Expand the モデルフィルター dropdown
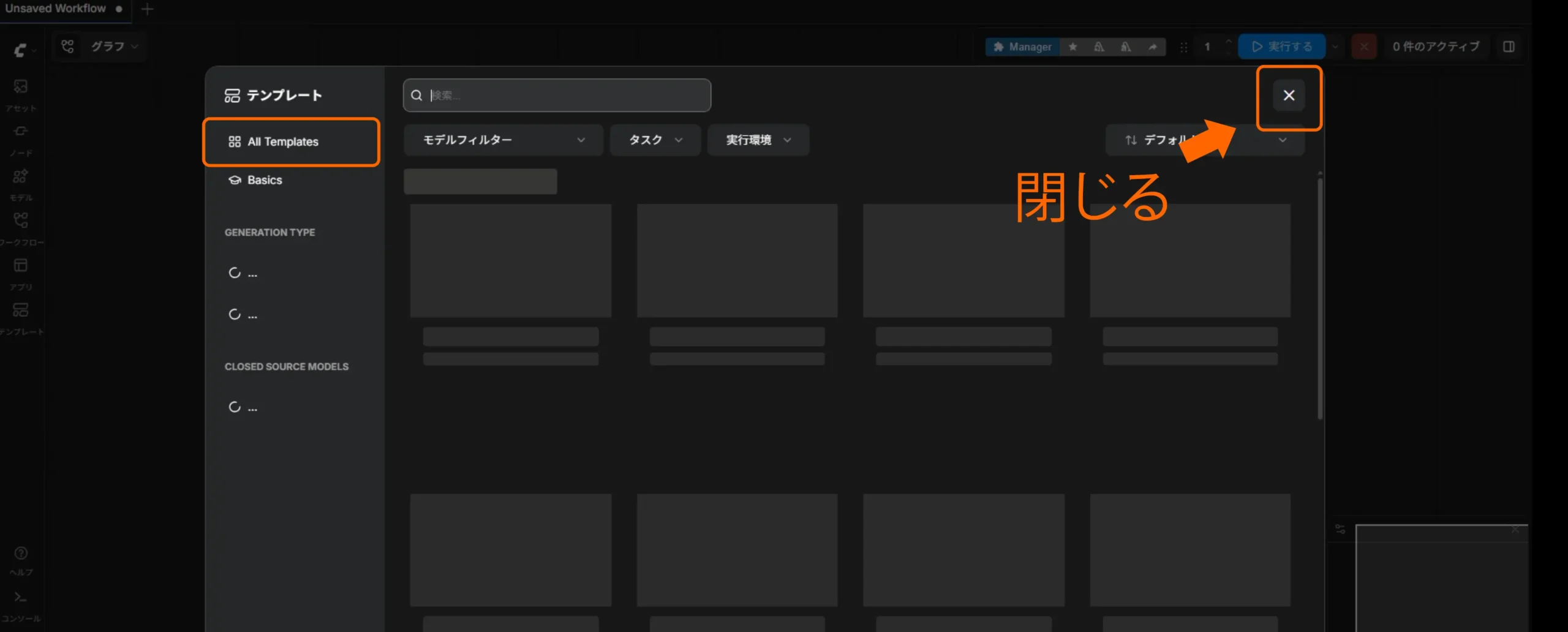 [503, 140]
